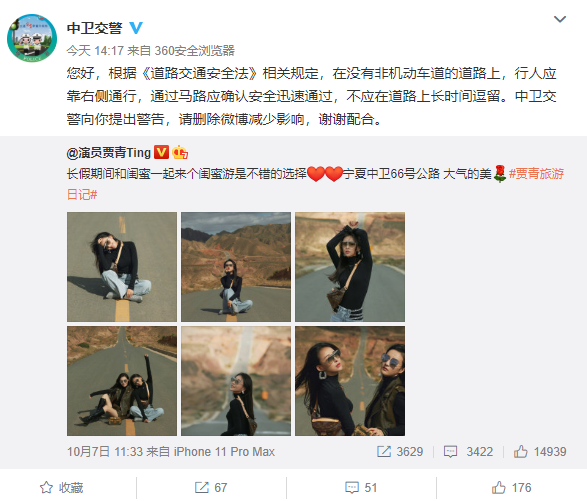Open the 中卫交警 profile avatar
The width and height of the screenshot is (587, 501).
(x=32, y=38)
